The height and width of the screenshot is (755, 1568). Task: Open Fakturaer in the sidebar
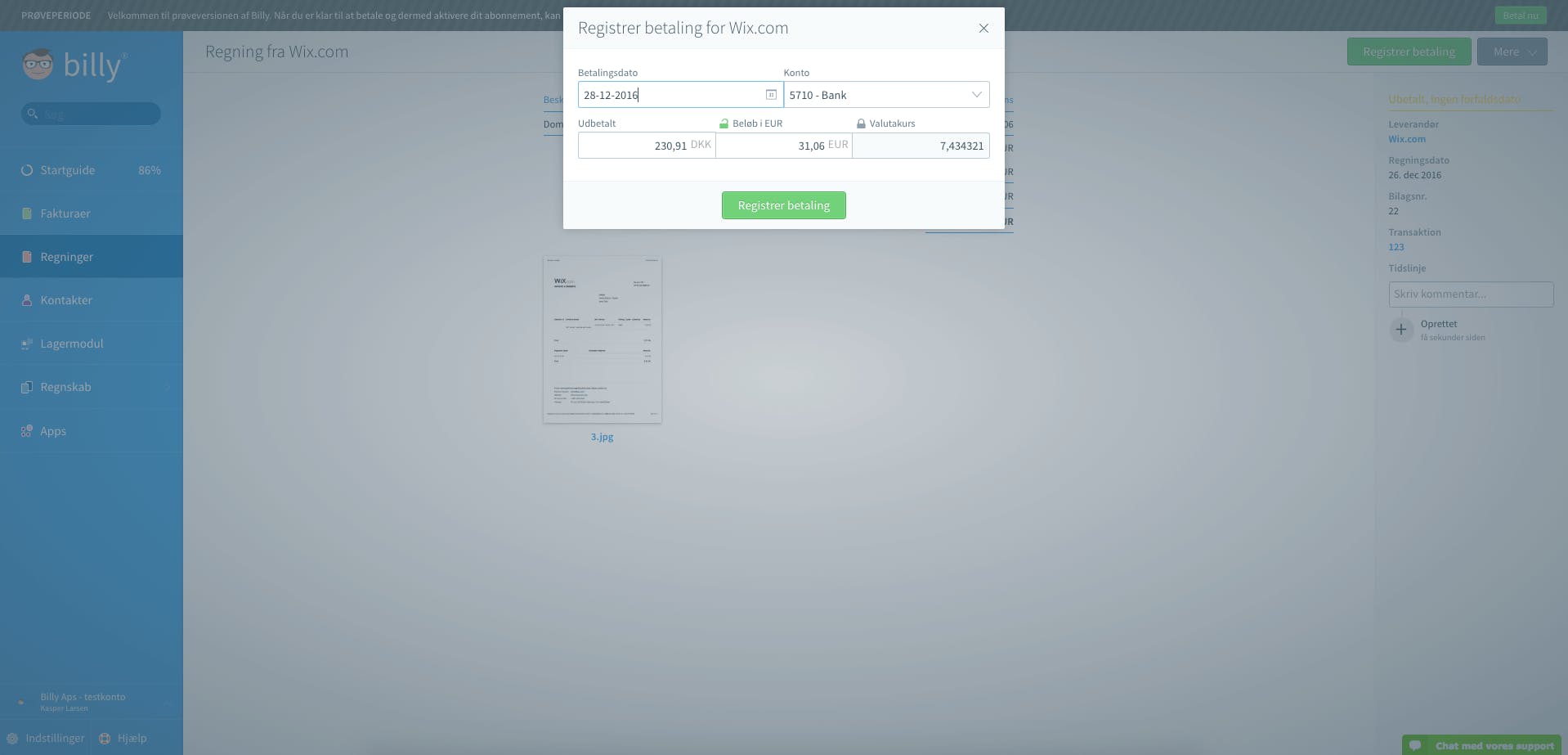(x=91, y=213)
